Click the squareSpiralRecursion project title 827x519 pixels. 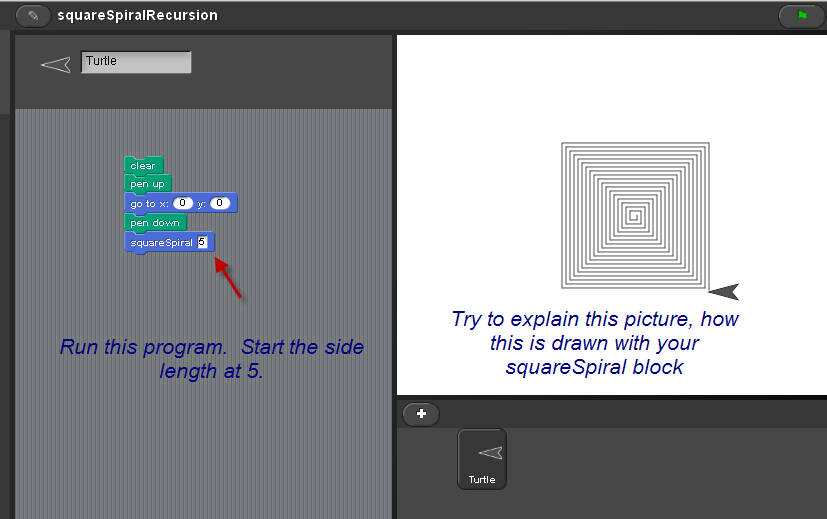click(x=138, y=15)
